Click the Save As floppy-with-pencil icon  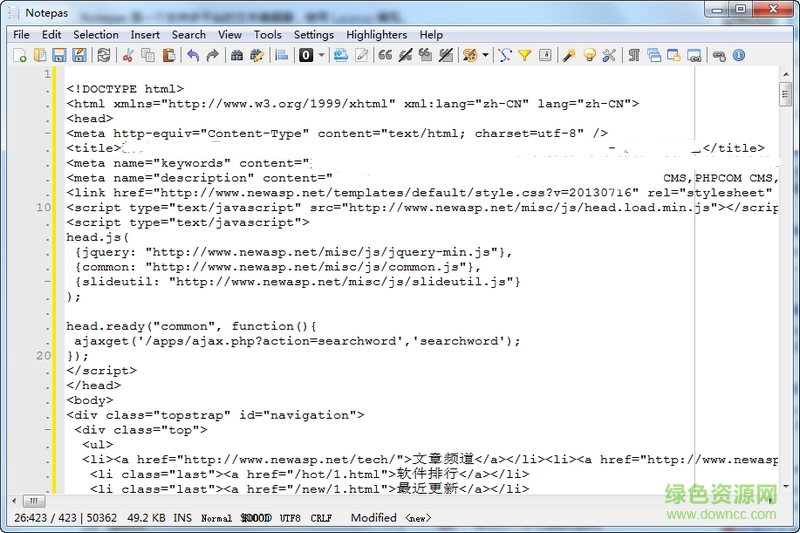click(x=79, y=55)
